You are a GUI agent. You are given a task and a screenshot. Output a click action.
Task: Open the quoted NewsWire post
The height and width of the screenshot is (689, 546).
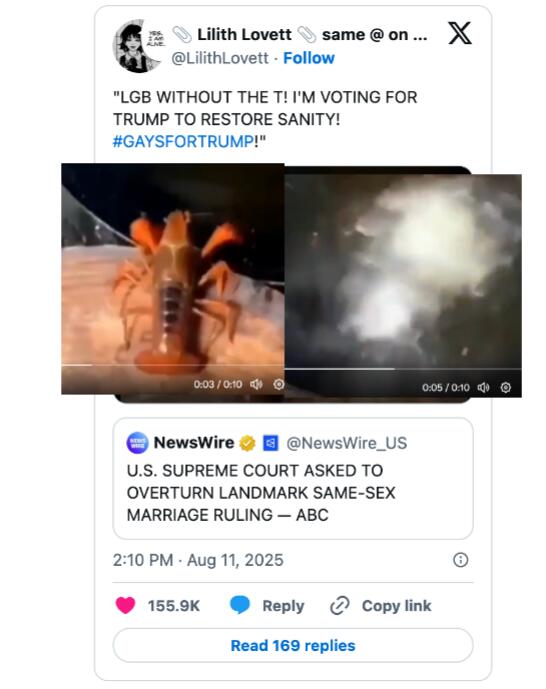[293, 479]
